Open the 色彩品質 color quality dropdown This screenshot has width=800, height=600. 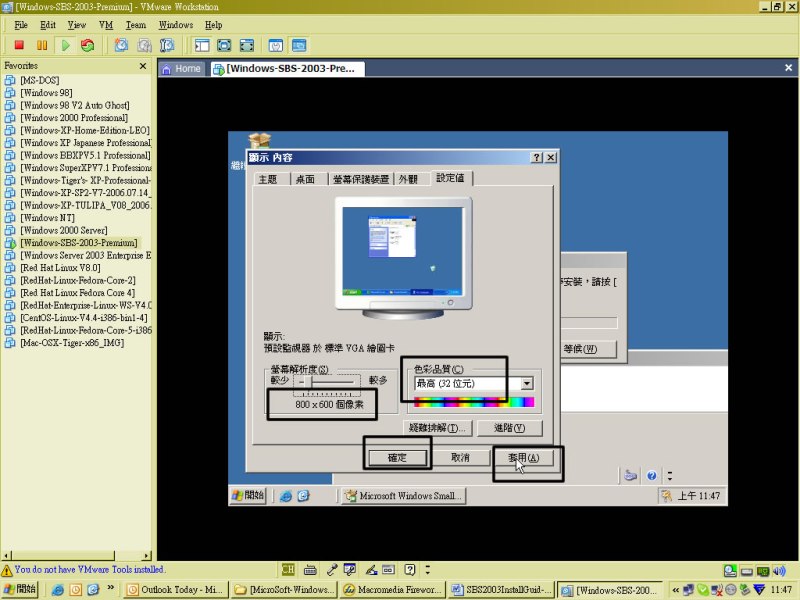[x=527, y=384]
